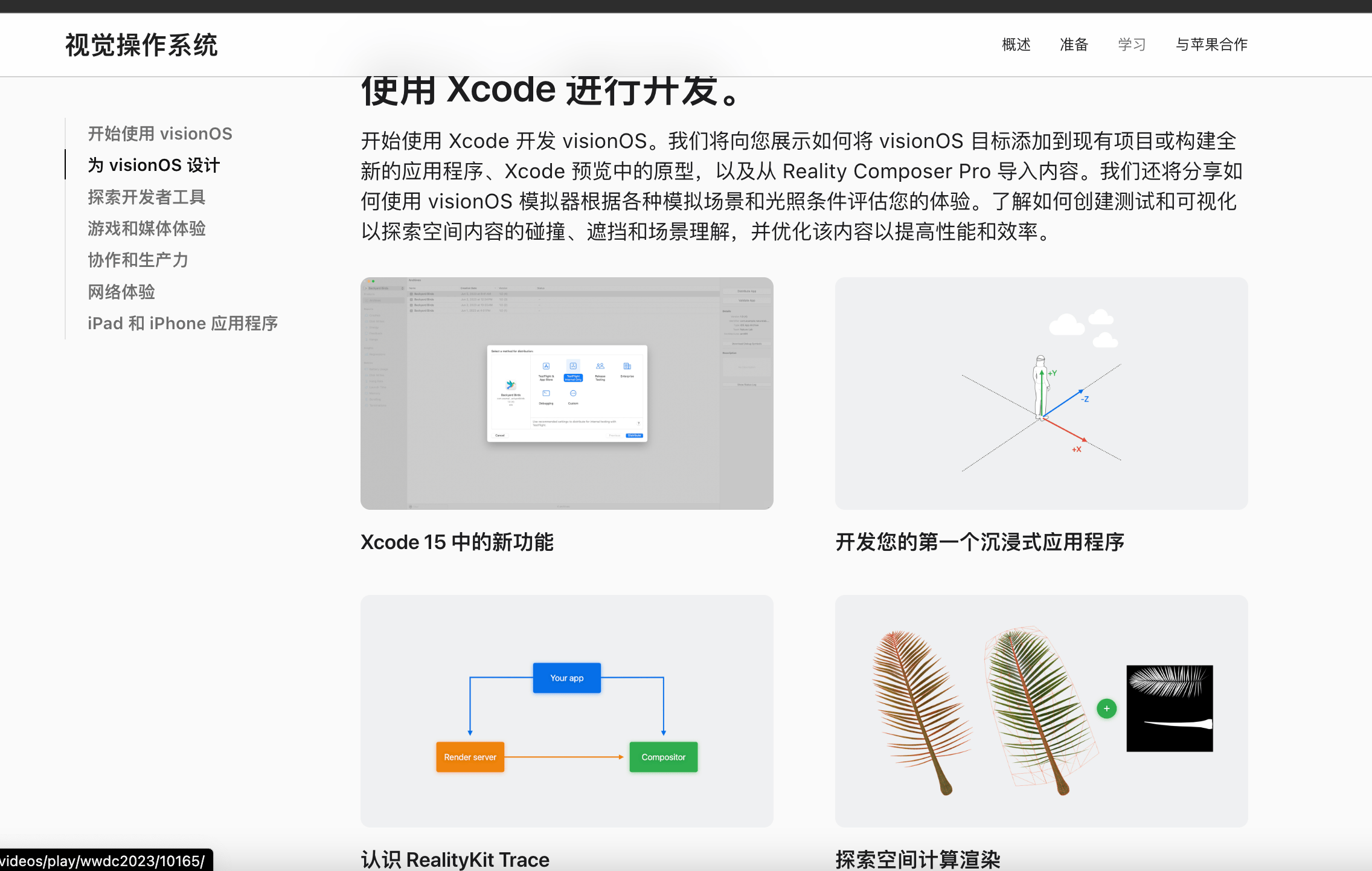Select 为 visionOS 设计 in the sidebar
The width and height of the screenshot is (1372, 871).
(154, 165)
